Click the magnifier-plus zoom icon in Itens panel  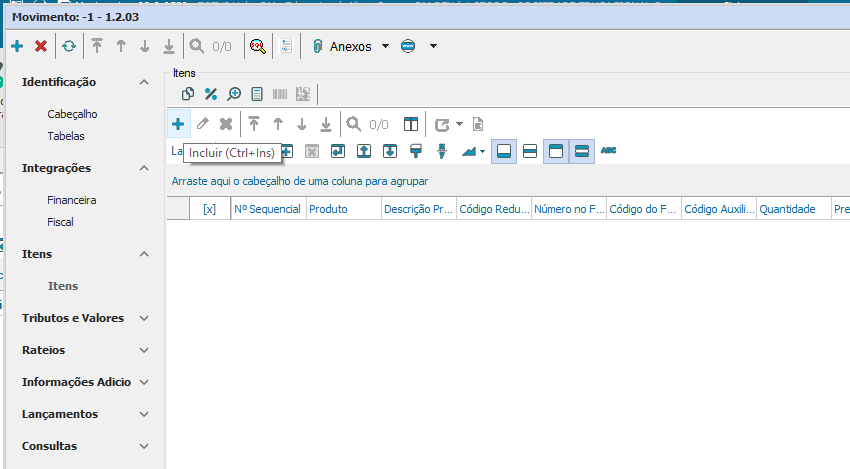(x=234, y=94)
